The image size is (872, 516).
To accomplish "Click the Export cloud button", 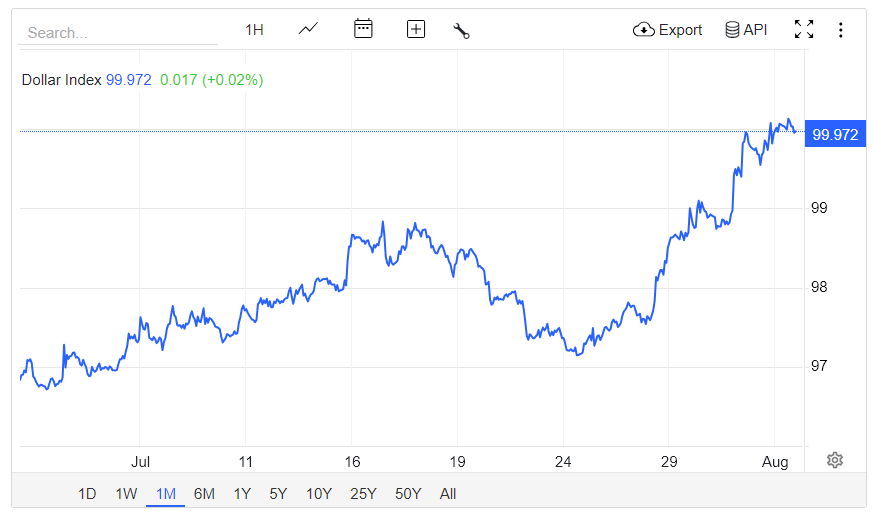I will pos(667,29).
